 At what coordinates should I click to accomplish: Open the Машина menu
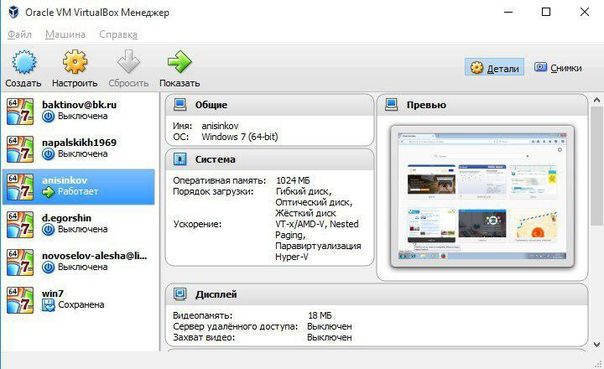[x=65, y=34]
